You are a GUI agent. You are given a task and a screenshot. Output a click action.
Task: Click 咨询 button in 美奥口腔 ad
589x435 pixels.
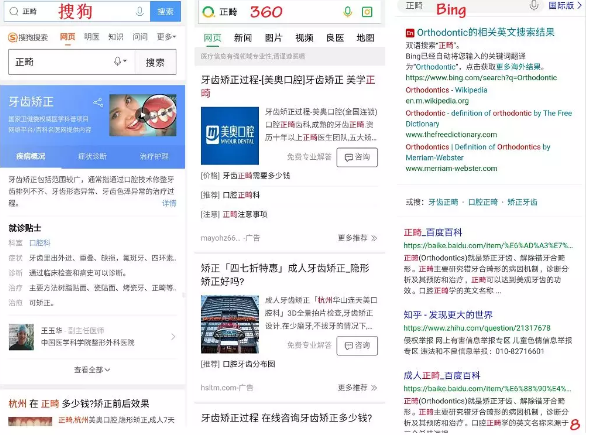pos(357,157)
